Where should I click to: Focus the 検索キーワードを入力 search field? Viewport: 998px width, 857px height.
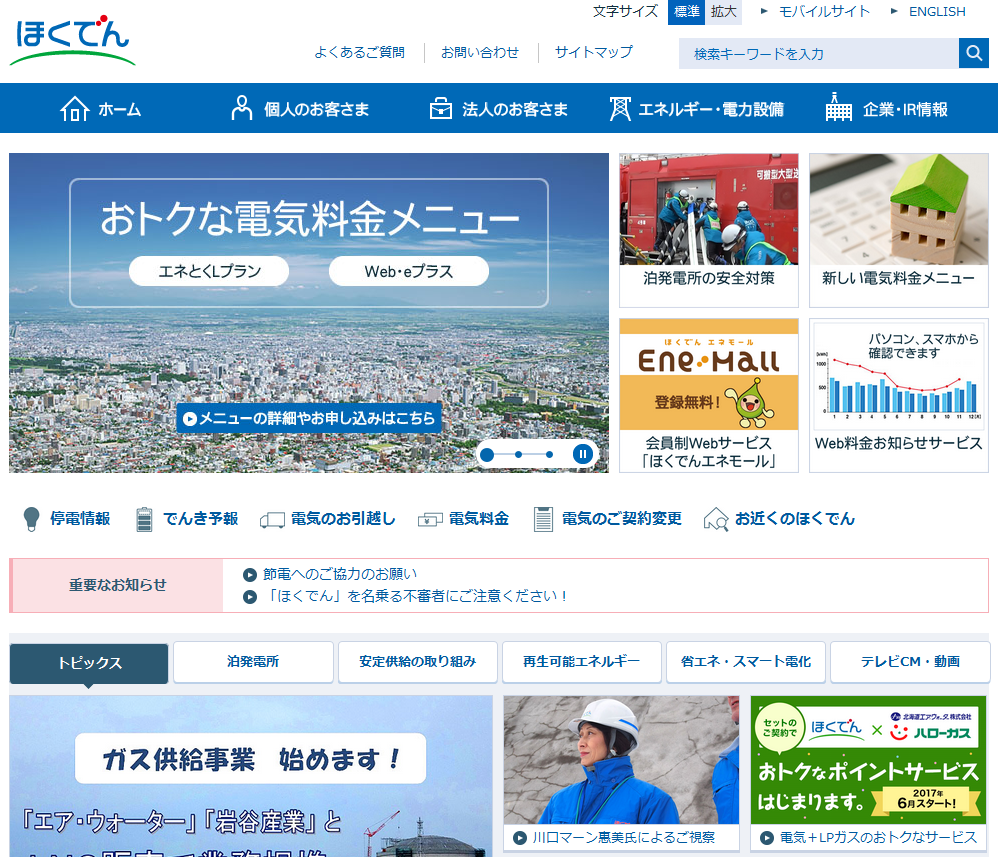click(819, 53)
